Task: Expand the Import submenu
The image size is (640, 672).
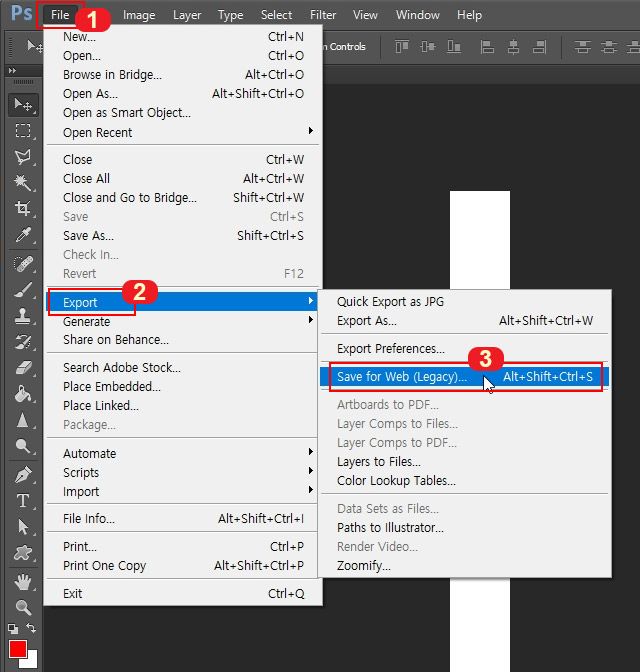Action: (x=183, y=491)
